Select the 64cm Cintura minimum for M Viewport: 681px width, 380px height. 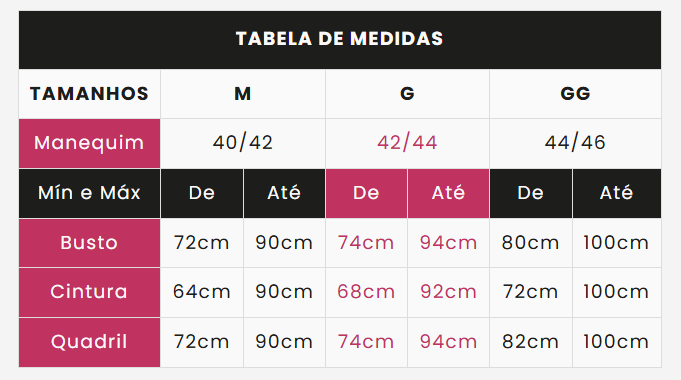click(202, 292)
